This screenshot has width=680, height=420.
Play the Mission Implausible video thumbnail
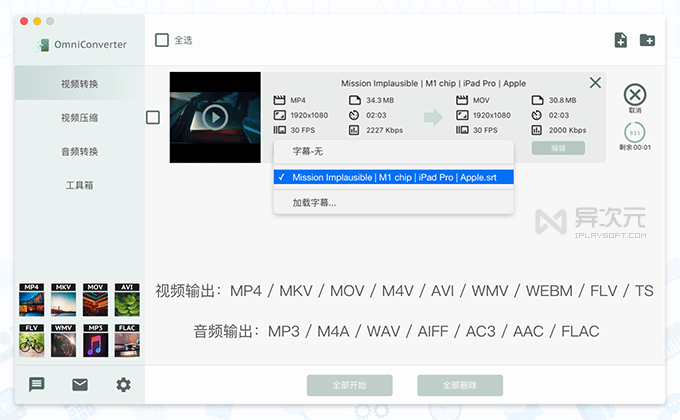point(215,117)
